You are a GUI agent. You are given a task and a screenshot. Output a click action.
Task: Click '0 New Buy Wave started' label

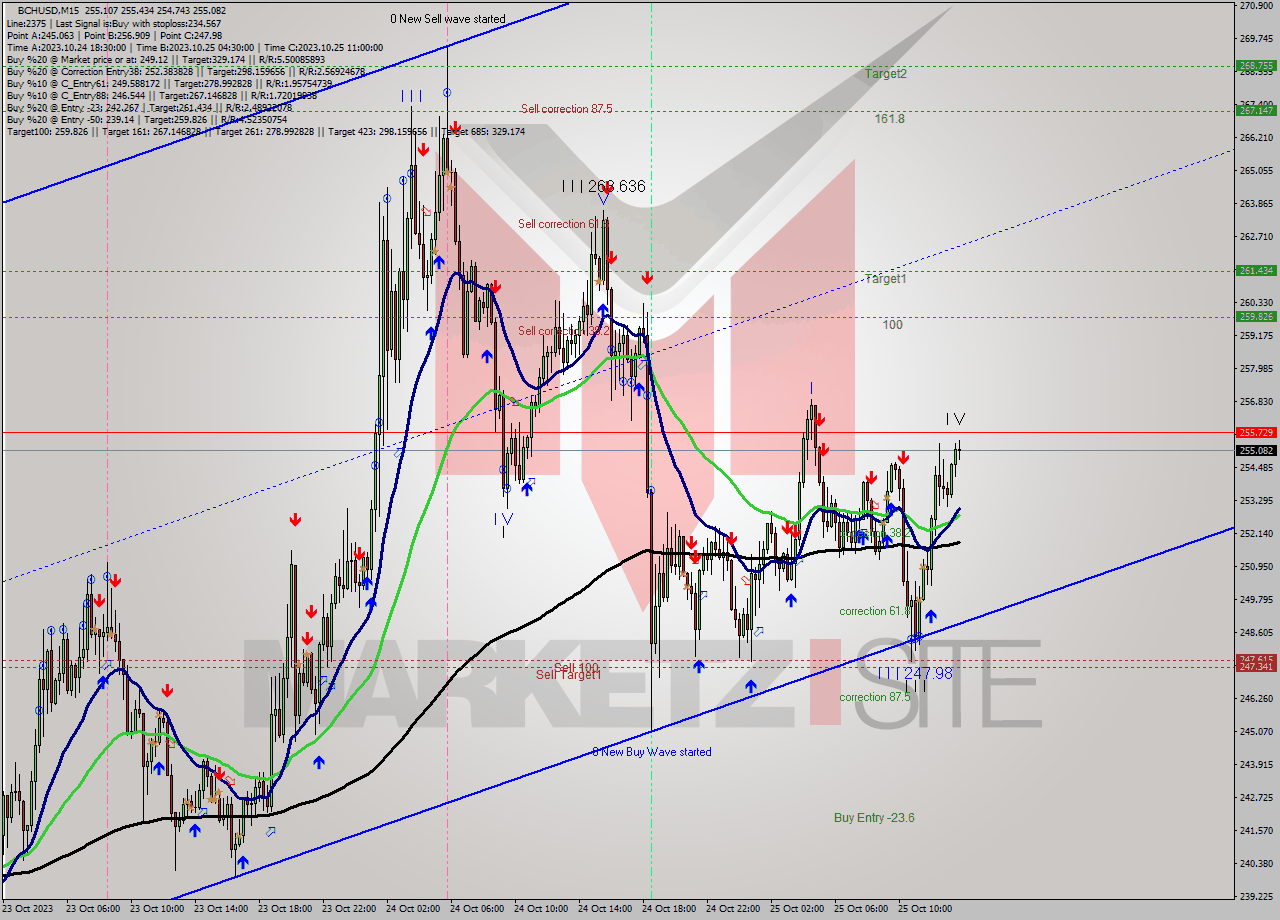pos(651,752)
